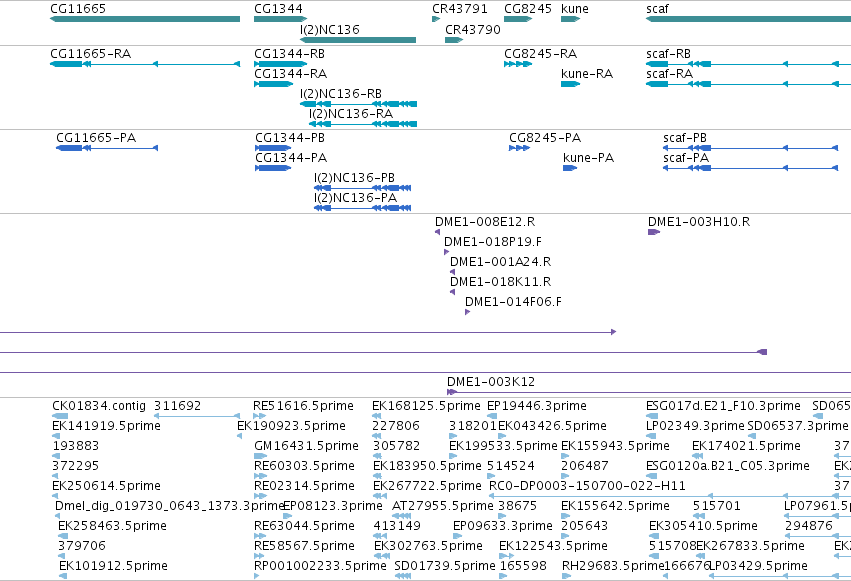Select the SD01739.5prime EST label
The height and width of the screenshot is (581, 851).
coord(444,566)
